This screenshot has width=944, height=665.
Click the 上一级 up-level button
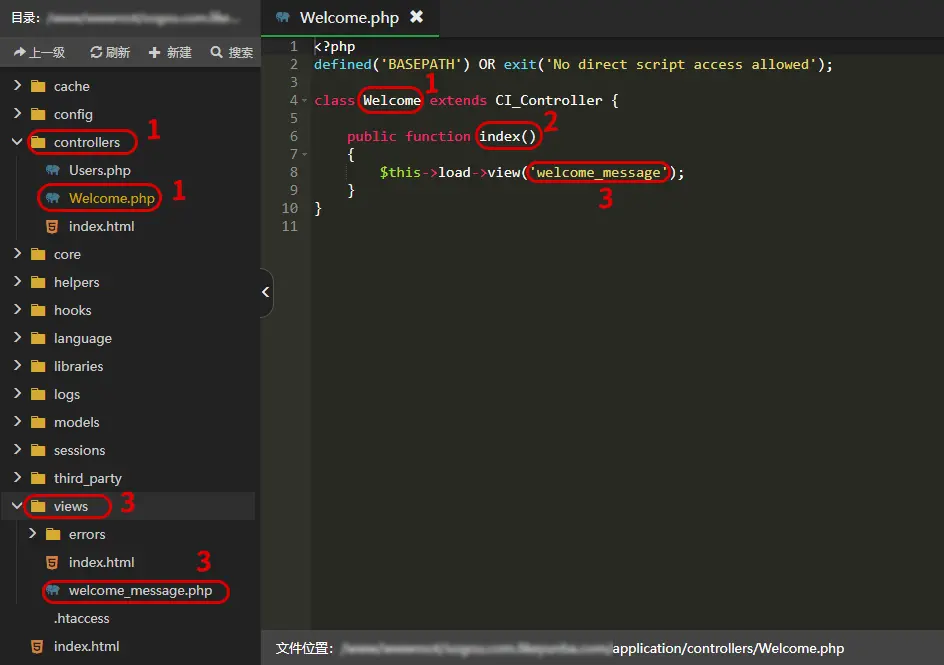(x=39, y=52)
